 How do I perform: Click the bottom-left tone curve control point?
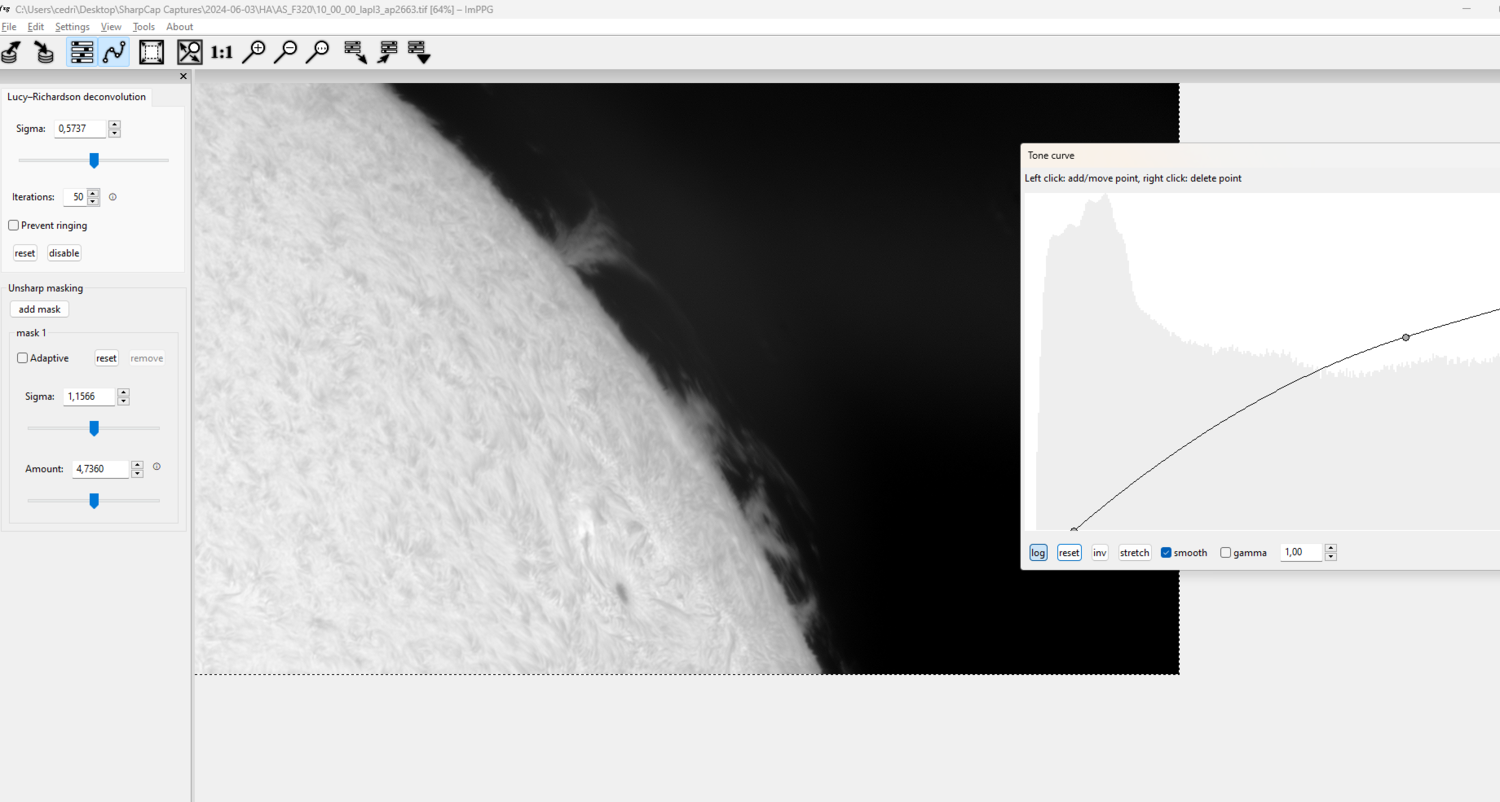pos(1074,530)
